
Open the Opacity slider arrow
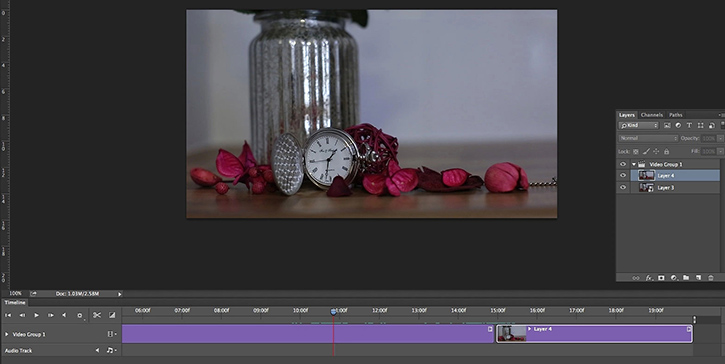click(x=720, y=138)
